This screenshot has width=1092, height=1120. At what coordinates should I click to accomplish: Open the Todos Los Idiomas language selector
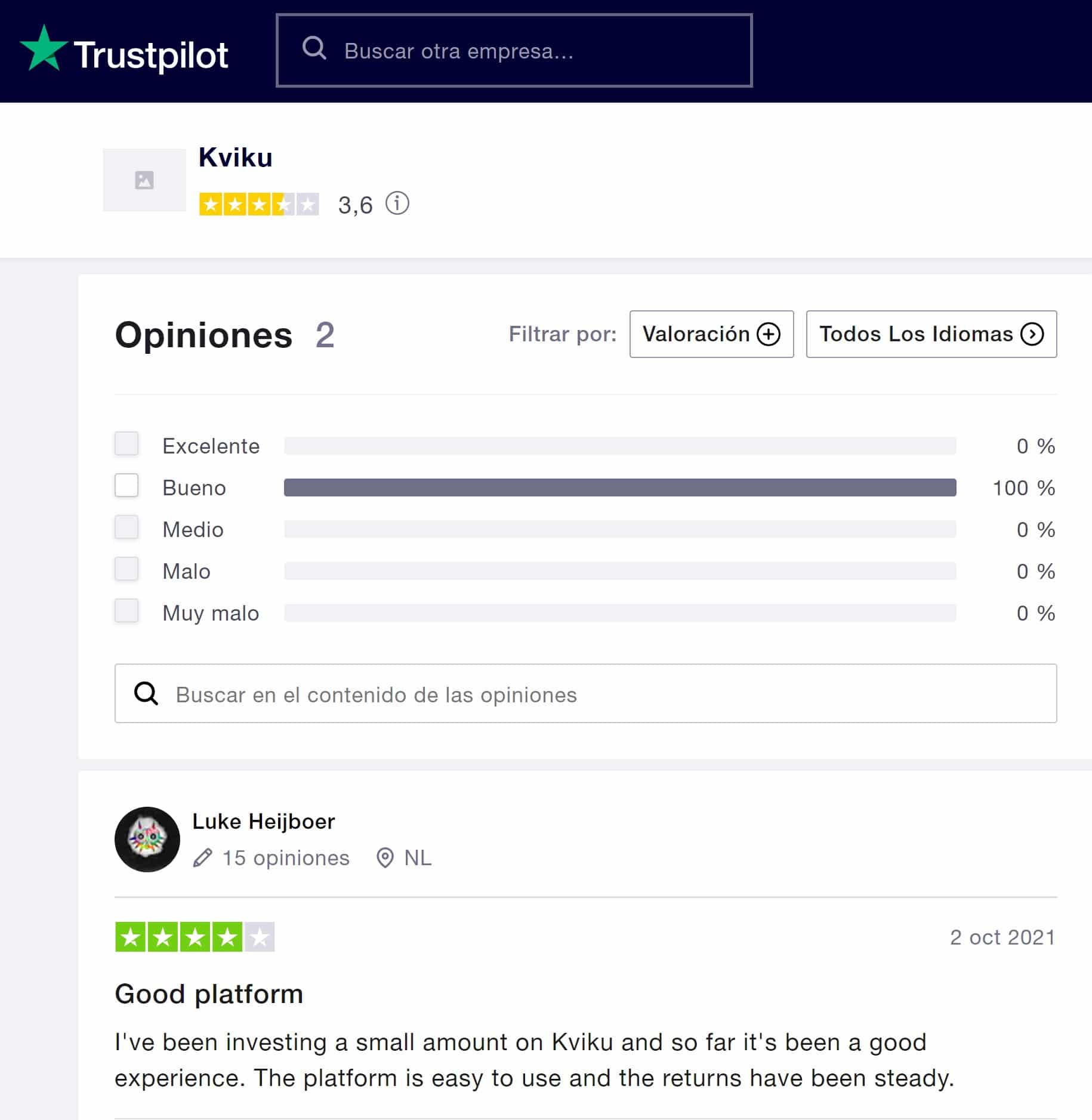click(x=931, y=334)
